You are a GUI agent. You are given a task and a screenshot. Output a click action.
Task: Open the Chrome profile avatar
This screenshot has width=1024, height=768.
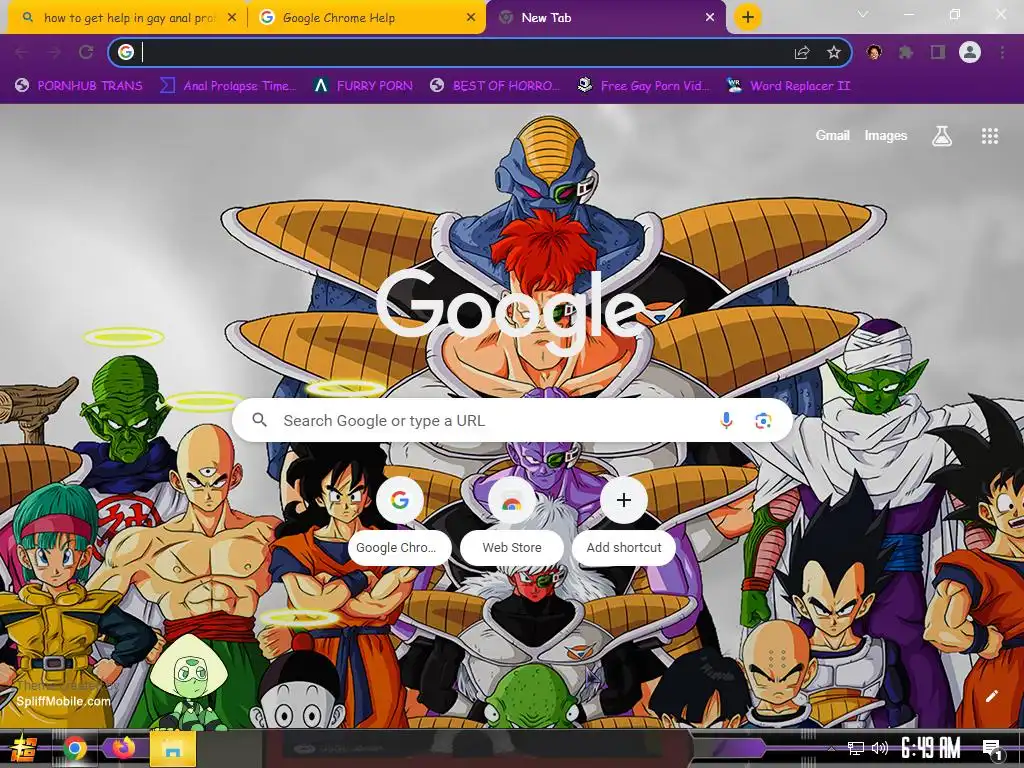(x=970, y=52)
